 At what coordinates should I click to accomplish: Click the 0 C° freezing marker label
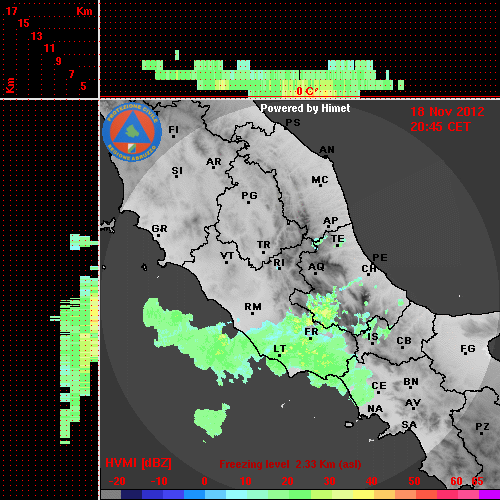coord(306,91)
